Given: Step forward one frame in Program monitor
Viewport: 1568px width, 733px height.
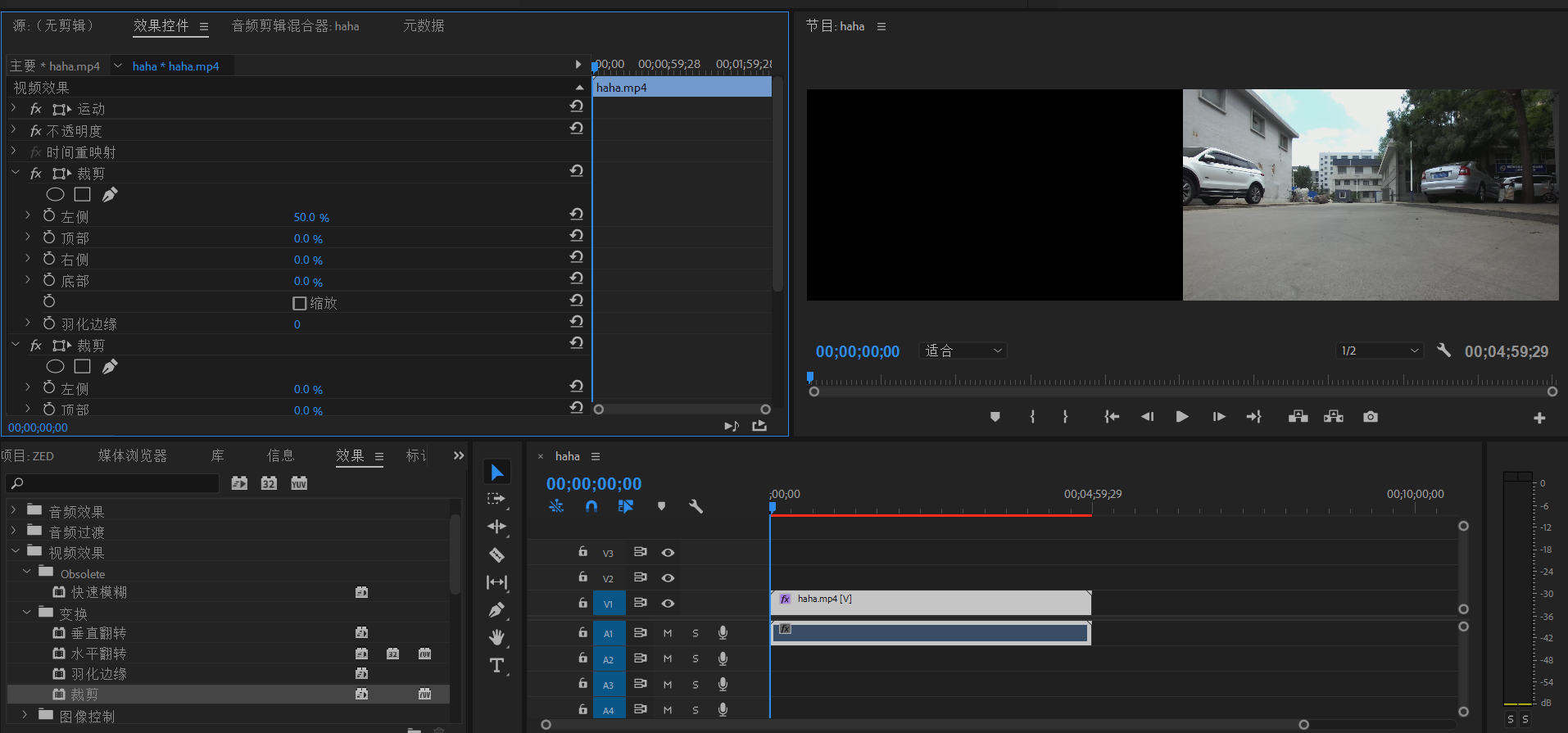Looking at the screenshot, I should click(1219, 417).
